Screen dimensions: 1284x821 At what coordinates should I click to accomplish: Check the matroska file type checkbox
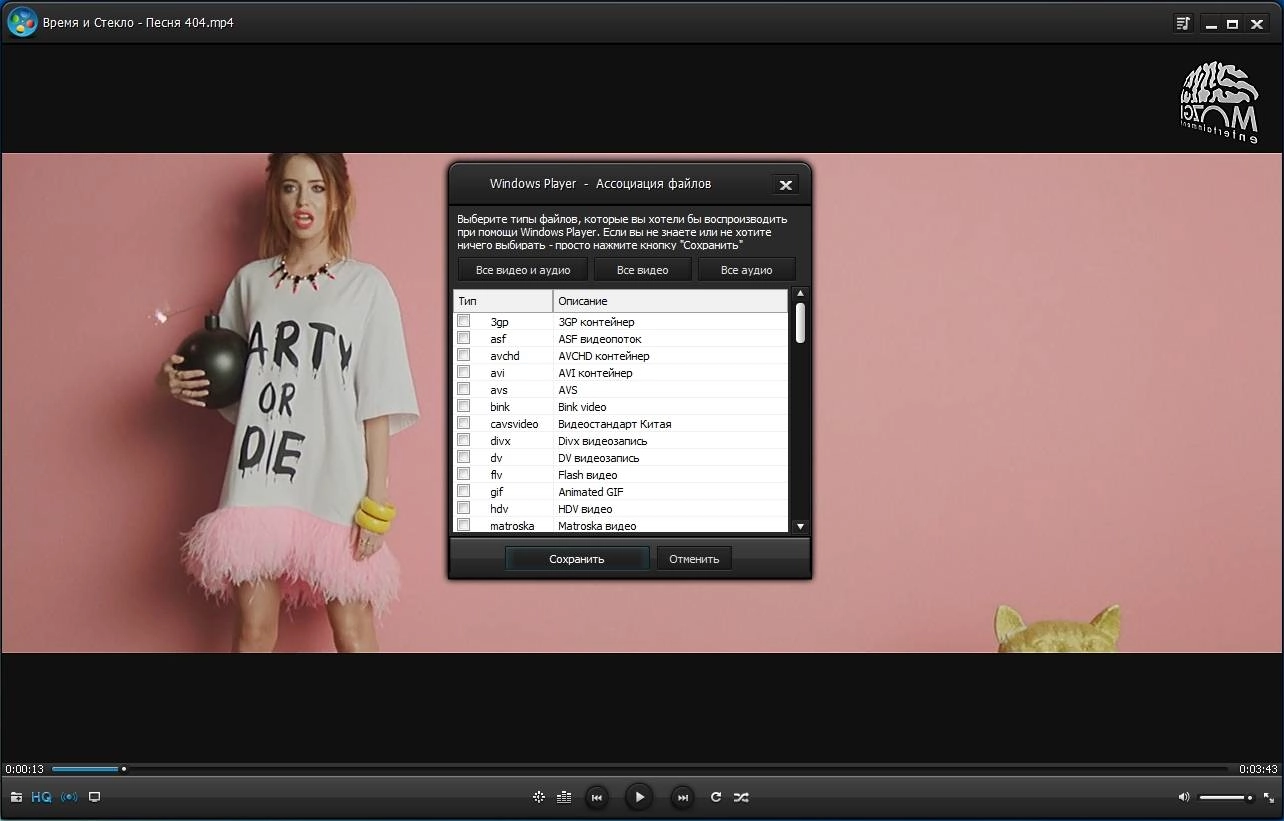click(x=464, y=525)
